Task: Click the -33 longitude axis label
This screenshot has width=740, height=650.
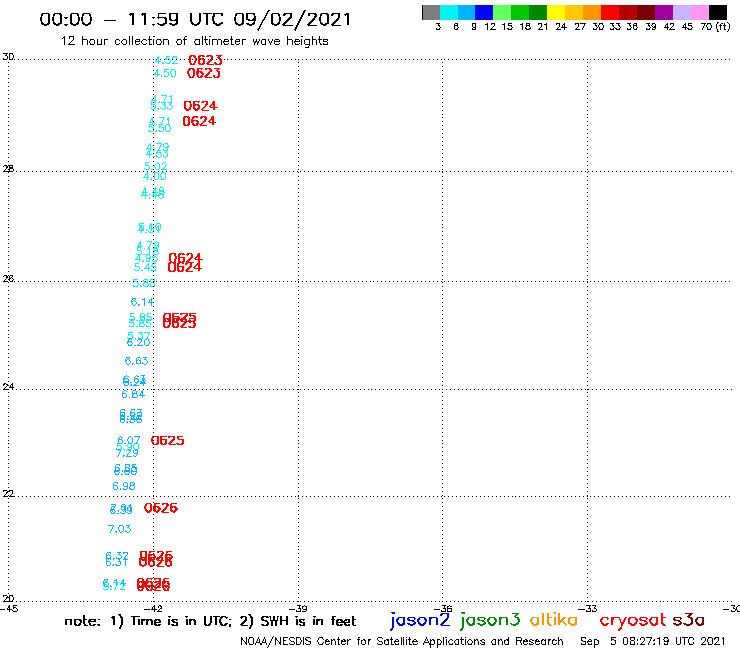Action: 587,609
